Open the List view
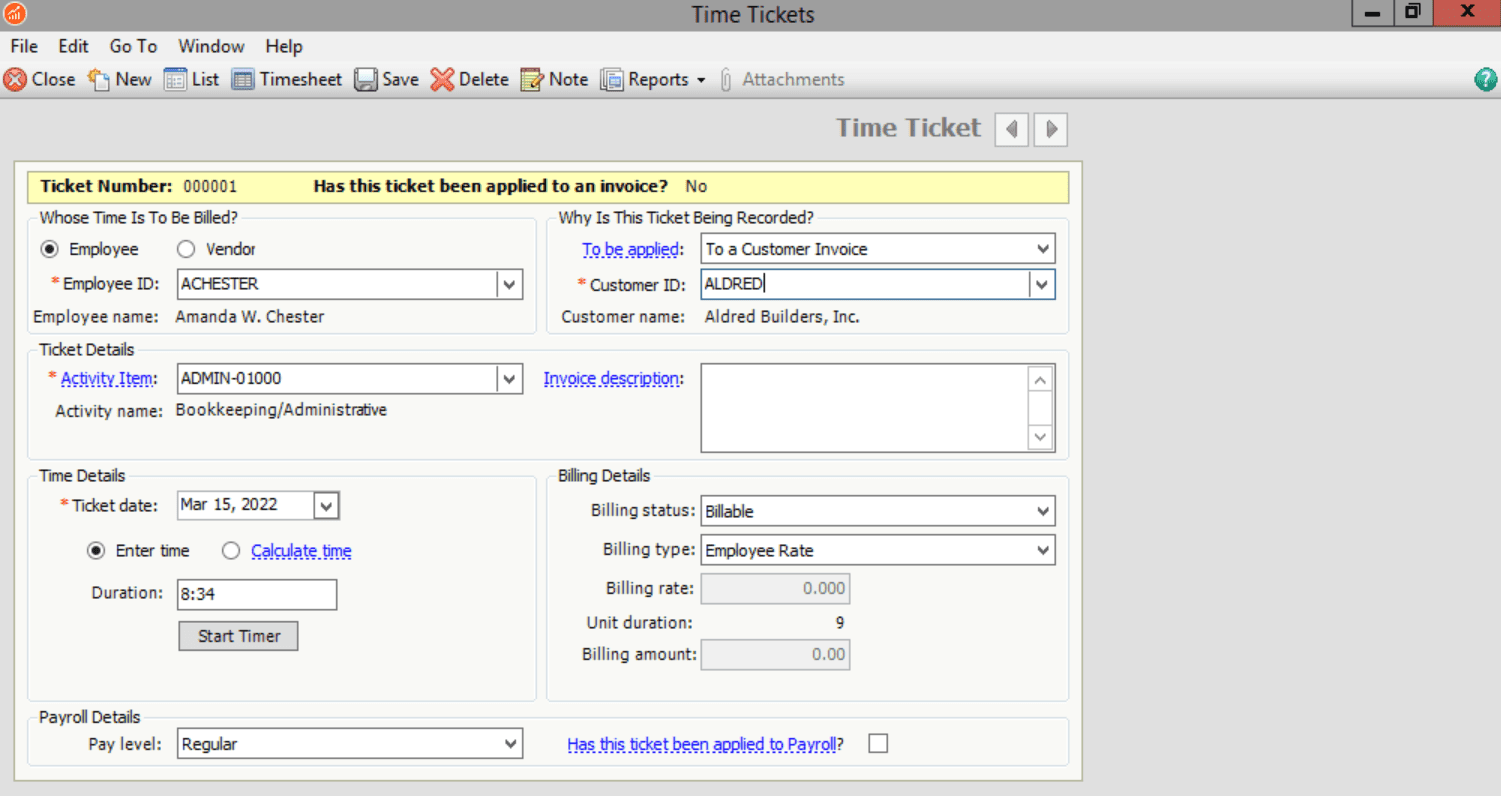 192,79
